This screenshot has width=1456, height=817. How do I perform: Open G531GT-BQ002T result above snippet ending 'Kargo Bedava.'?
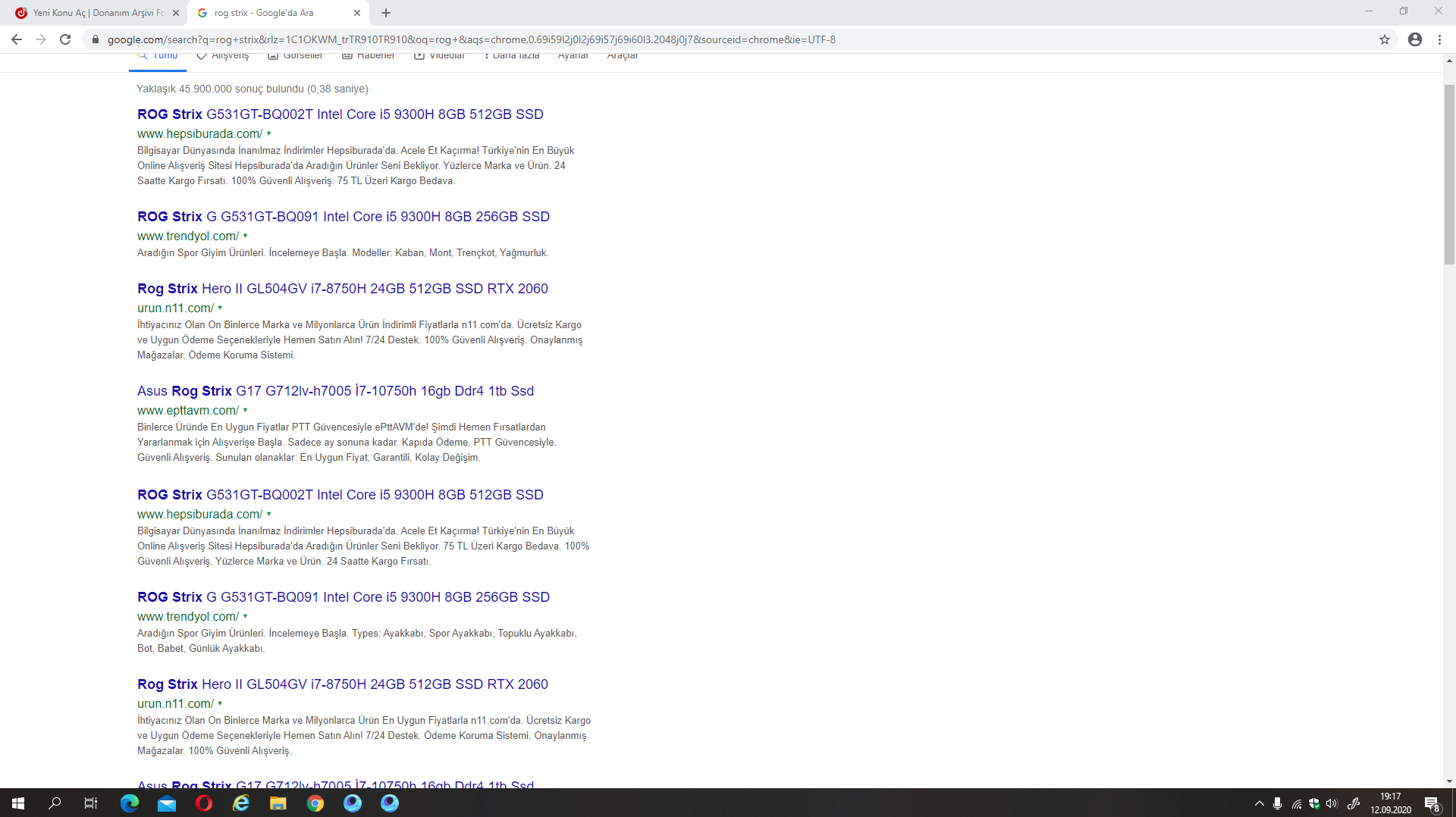(x=340, y=114)
